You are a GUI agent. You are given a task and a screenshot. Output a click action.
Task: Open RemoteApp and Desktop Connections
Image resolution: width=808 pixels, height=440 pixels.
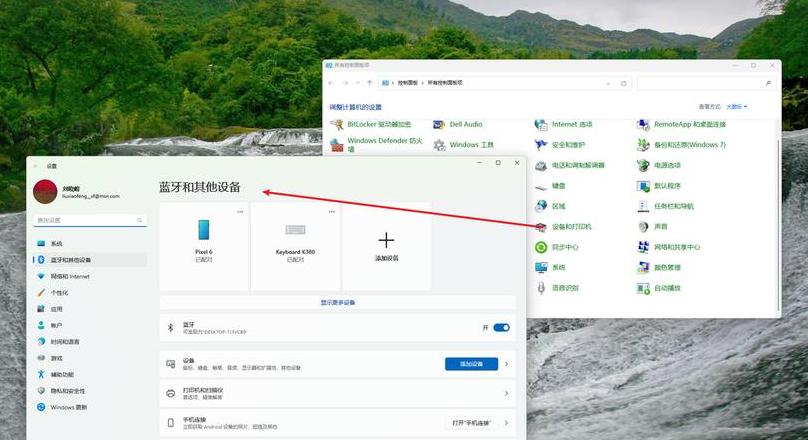pyautogui.click(x=681, y=124)
